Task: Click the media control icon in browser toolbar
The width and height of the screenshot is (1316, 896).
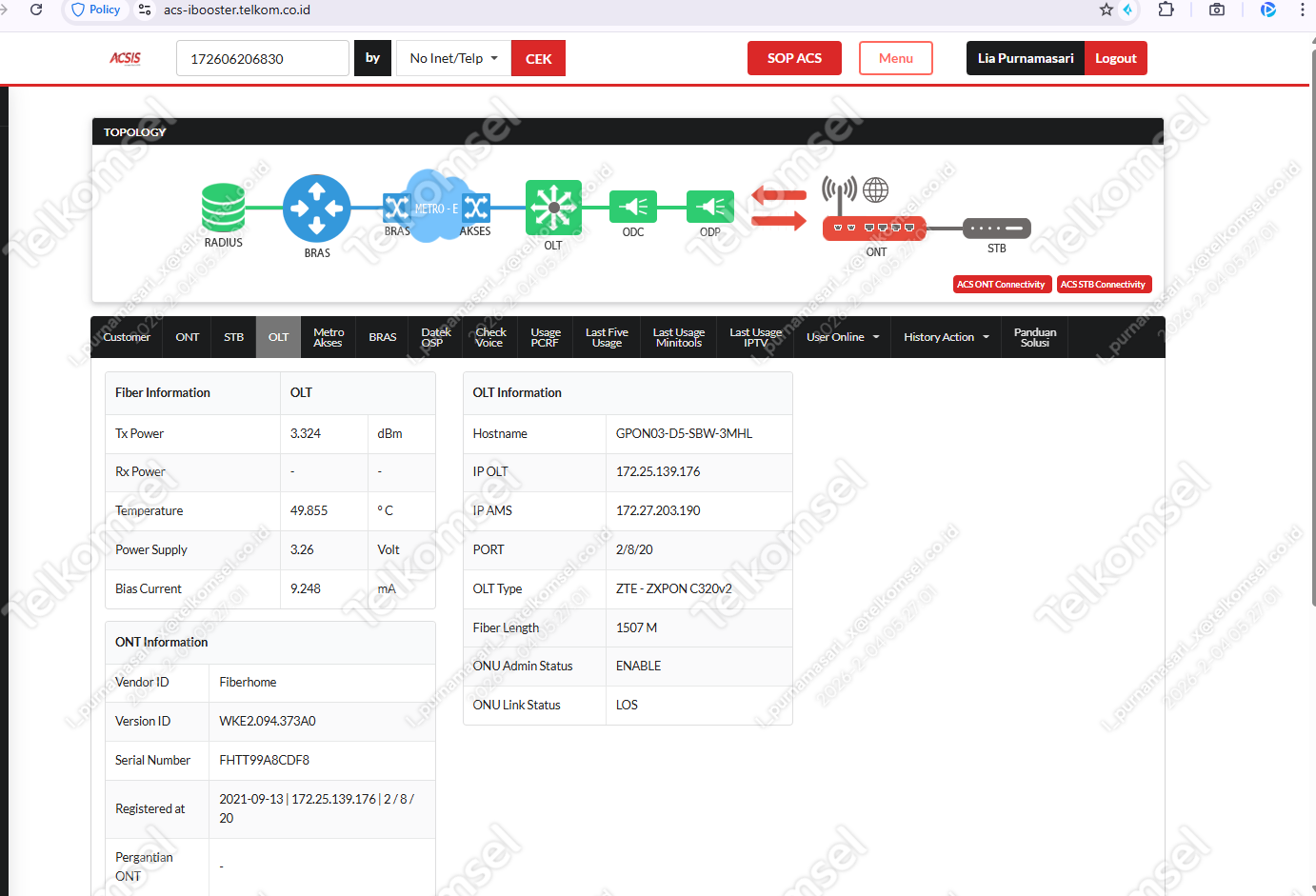Action: pos(1267,10)
